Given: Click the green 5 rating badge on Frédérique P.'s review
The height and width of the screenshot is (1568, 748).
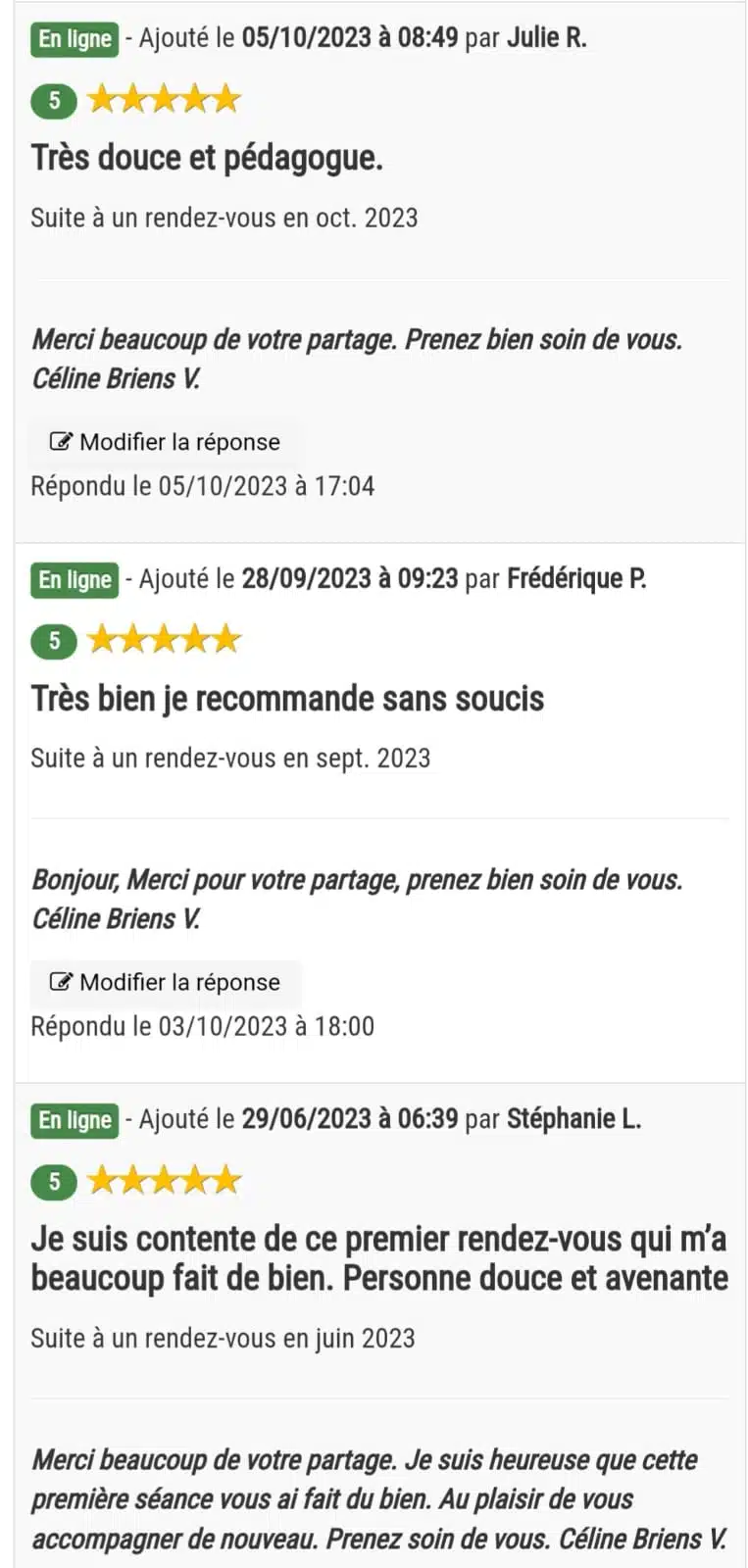Looking at the screenshot, I should pyautogui.click(x=54, y=641).
